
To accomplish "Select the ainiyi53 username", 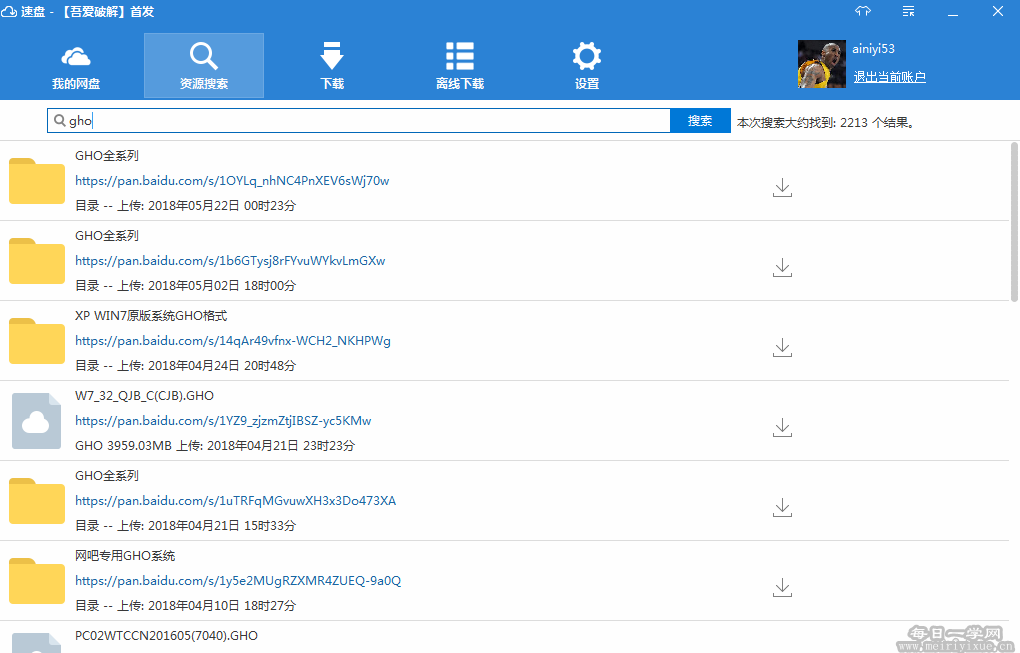I will click(x=873, y=49).
